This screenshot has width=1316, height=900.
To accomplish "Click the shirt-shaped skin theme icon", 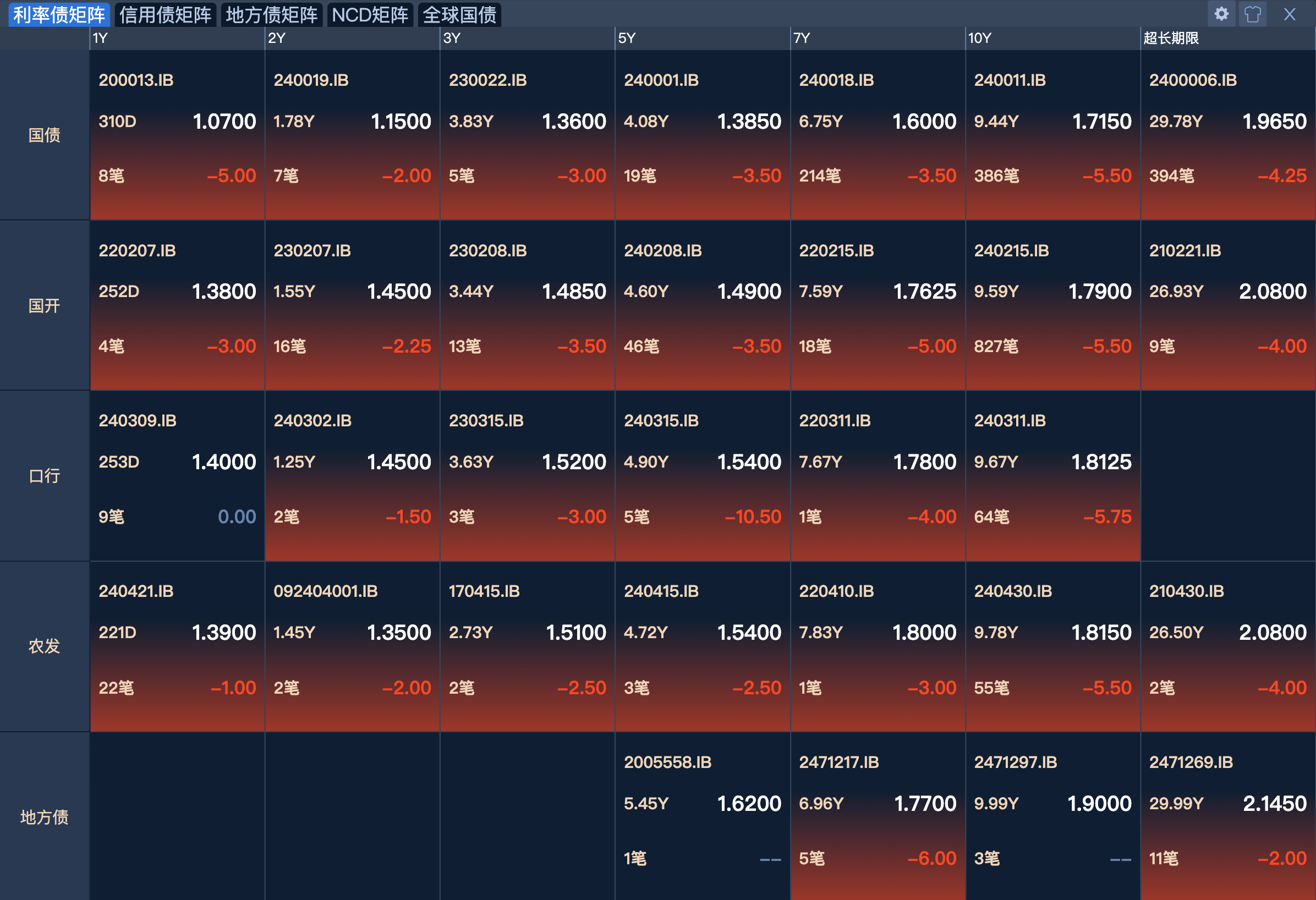I will coord(1252,14).
